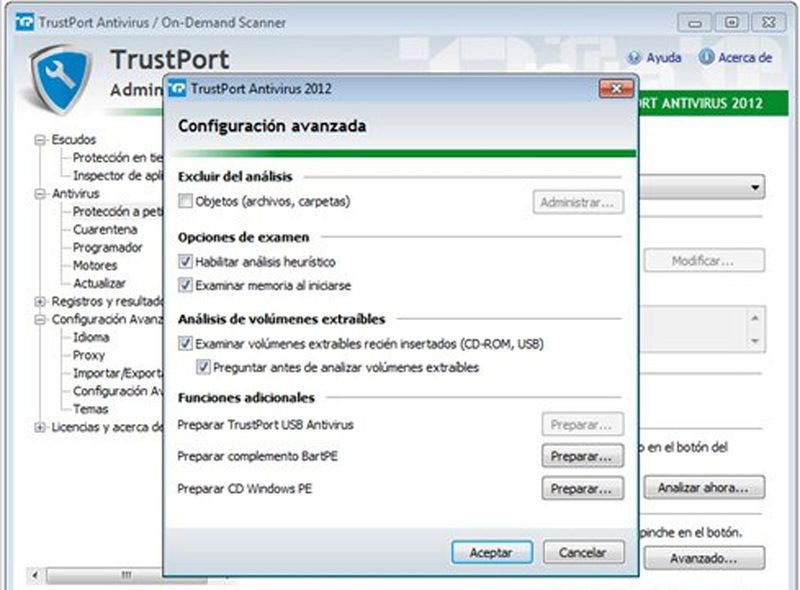800x590 pixels.
Task: Open the Ayuda link
Action: [x=664, y=58]
